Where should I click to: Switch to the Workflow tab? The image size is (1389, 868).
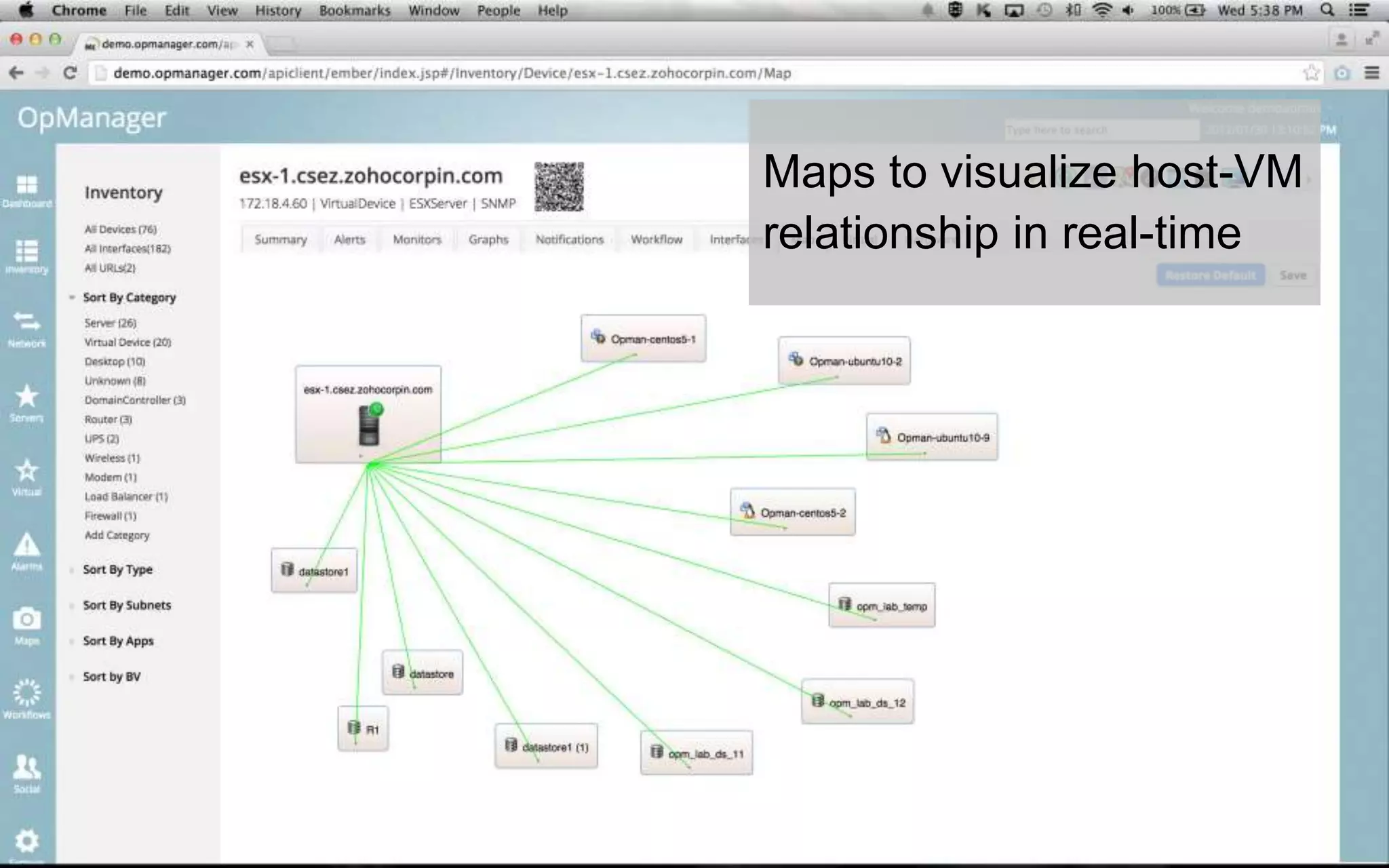[x=657, y=239]
